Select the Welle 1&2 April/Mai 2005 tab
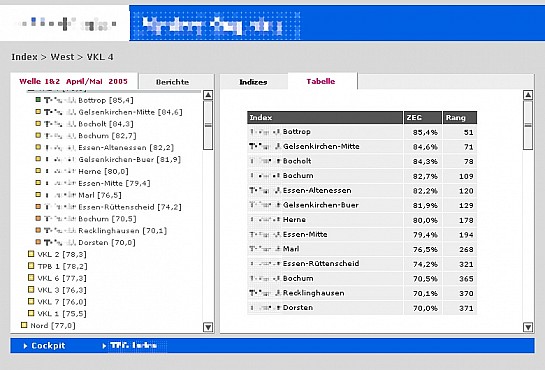545x370 pixels. [x=73, y=81]
